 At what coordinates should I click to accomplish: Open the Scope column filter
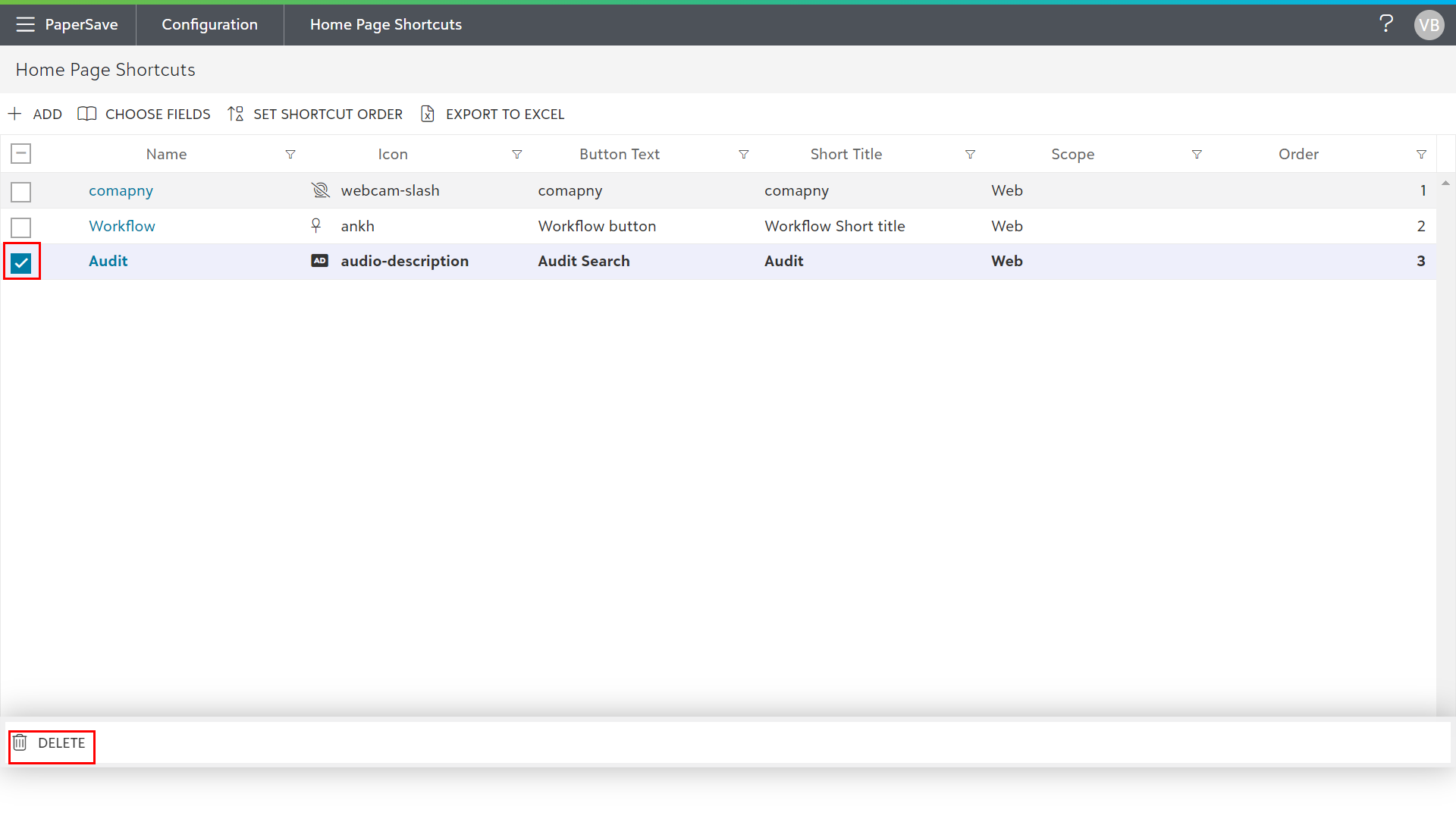point(1197,155)
